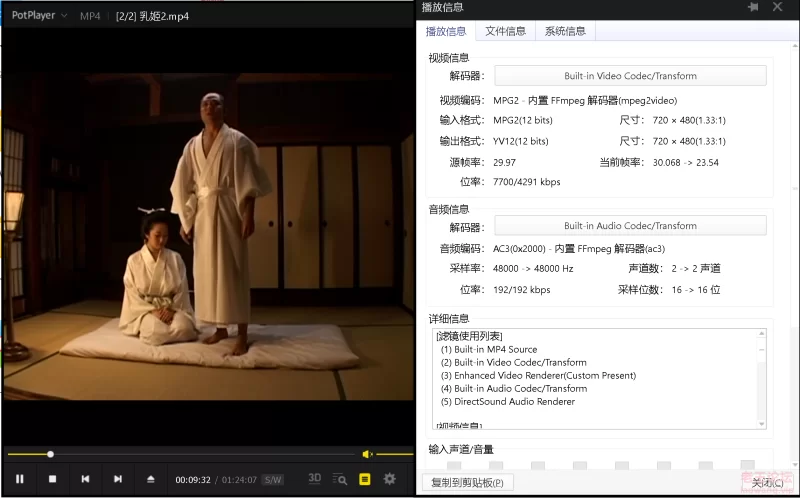The height and width of the screenshot is (498, 800).
Task: Jump to previous file in playlist
Action: click(85, 479)
